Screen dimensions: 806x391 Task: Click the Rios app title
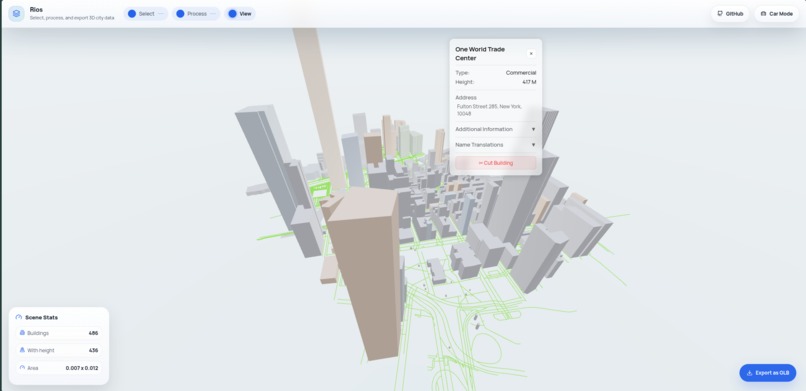click(36, 10)
